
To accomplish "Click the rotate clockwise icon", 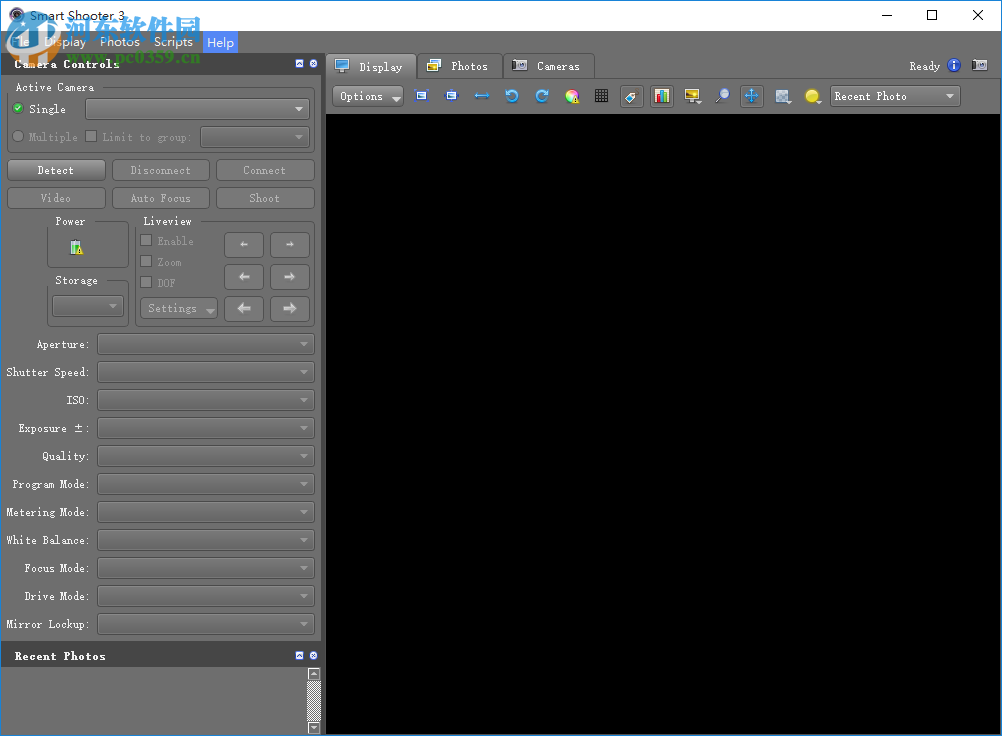I will 542,96.
